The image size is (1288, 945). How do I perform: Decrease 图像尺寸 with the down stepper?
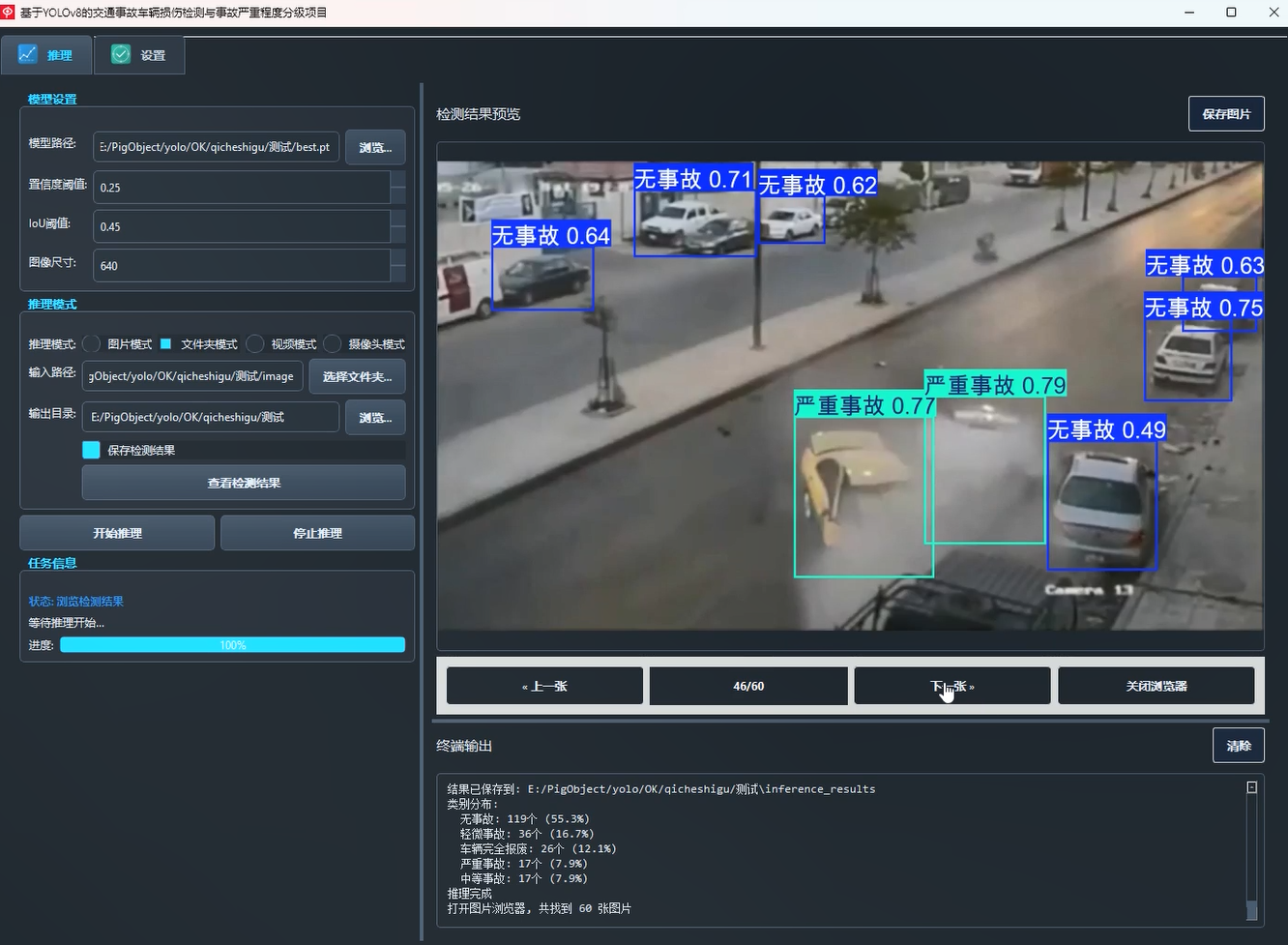[x=397, y=273]
